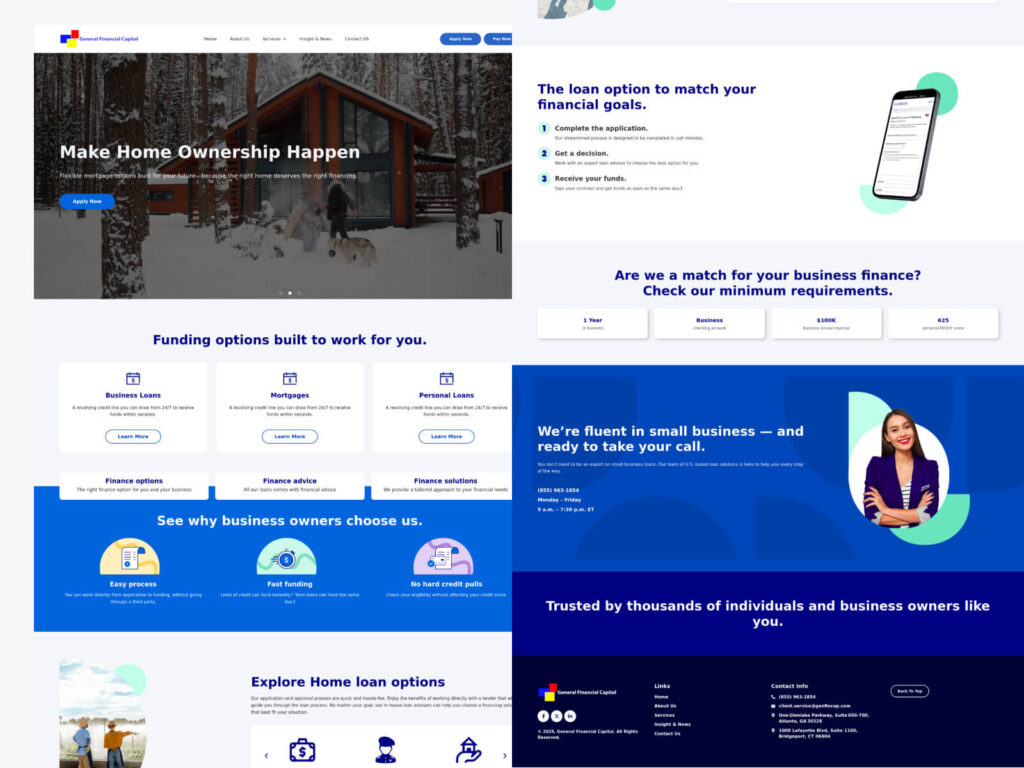Viewport: 1024px width, 768px height.
Task: Click the footer phone number (855) 963-1854
Action: tap(797, 697)
